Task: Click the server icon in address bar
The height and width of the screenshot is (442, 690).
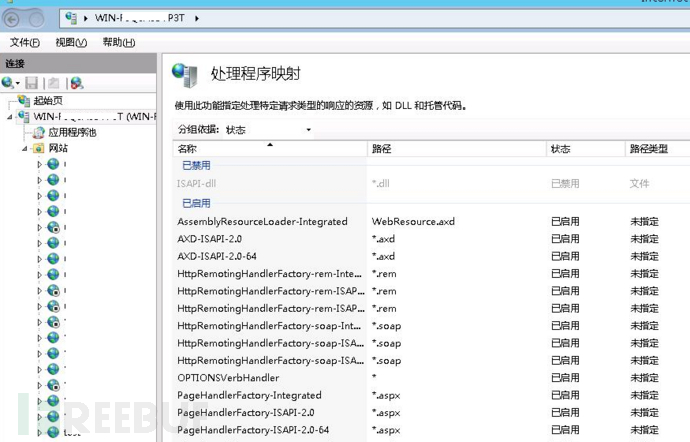Action: pos(71,18)
